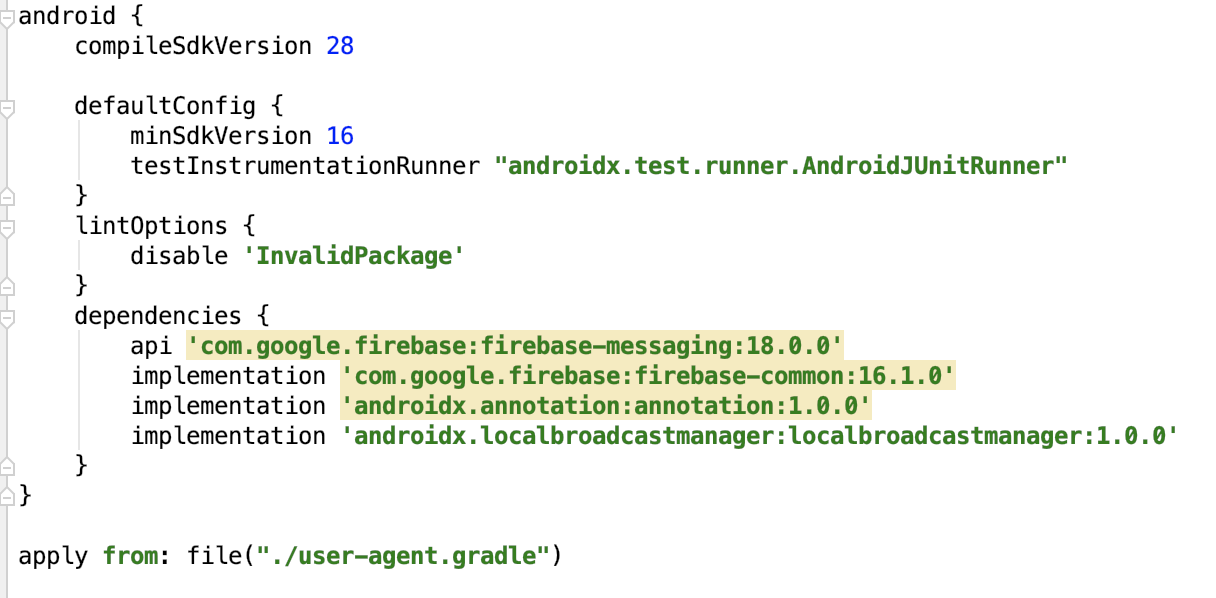Click implementation keyword before androidx.annotation
1216x598 pixels.
pyautogui.click(x=228, y=407)
